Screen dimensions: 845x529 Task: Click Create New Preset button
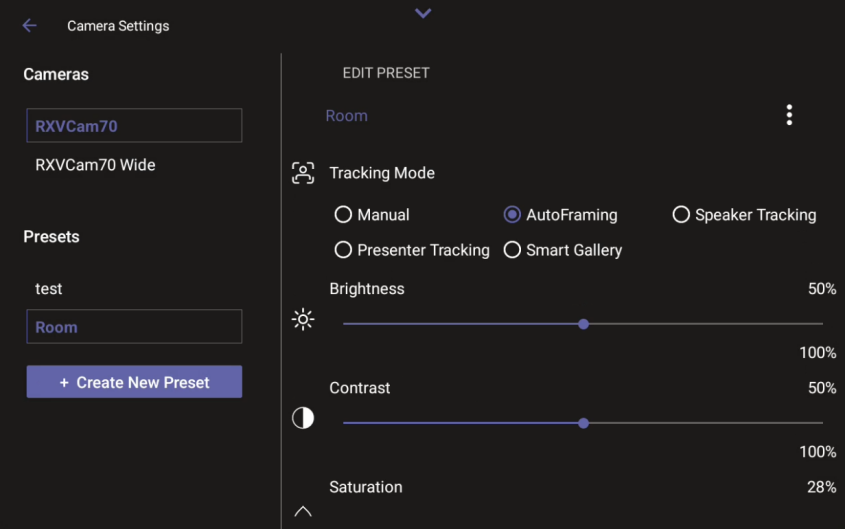point(134,382)
